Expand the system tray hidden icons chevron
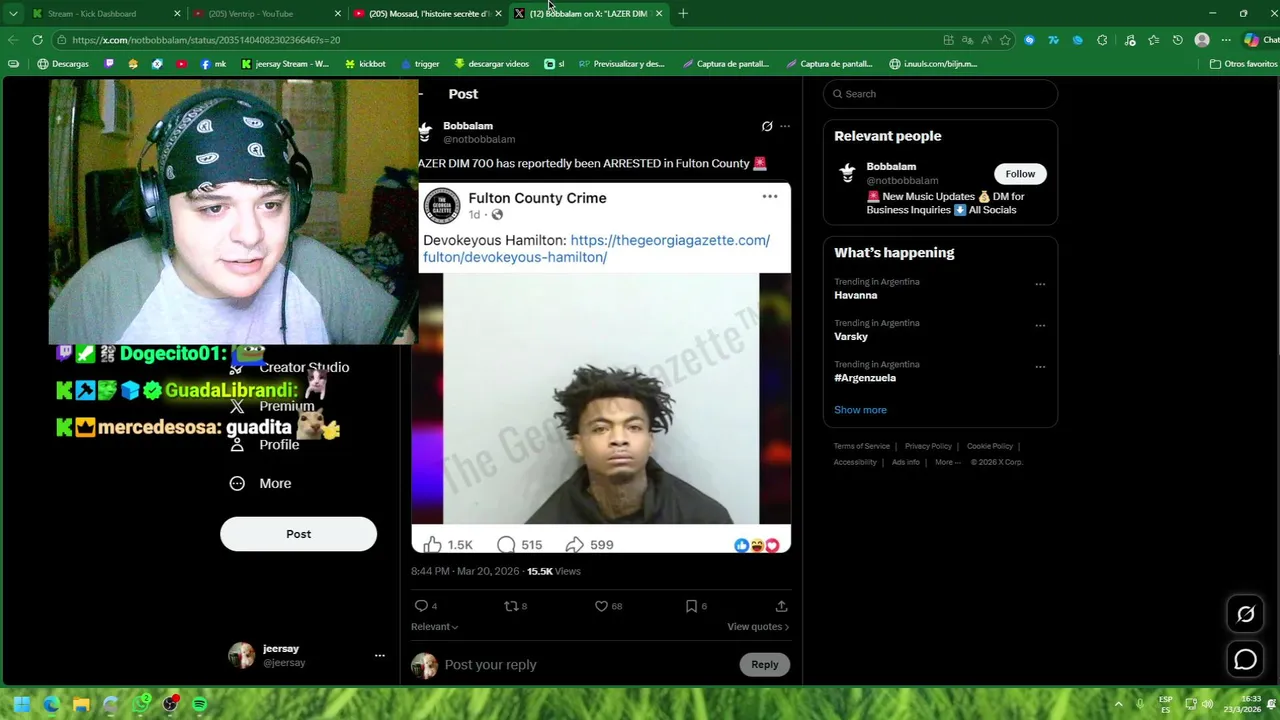 (x=1120, y=704)
